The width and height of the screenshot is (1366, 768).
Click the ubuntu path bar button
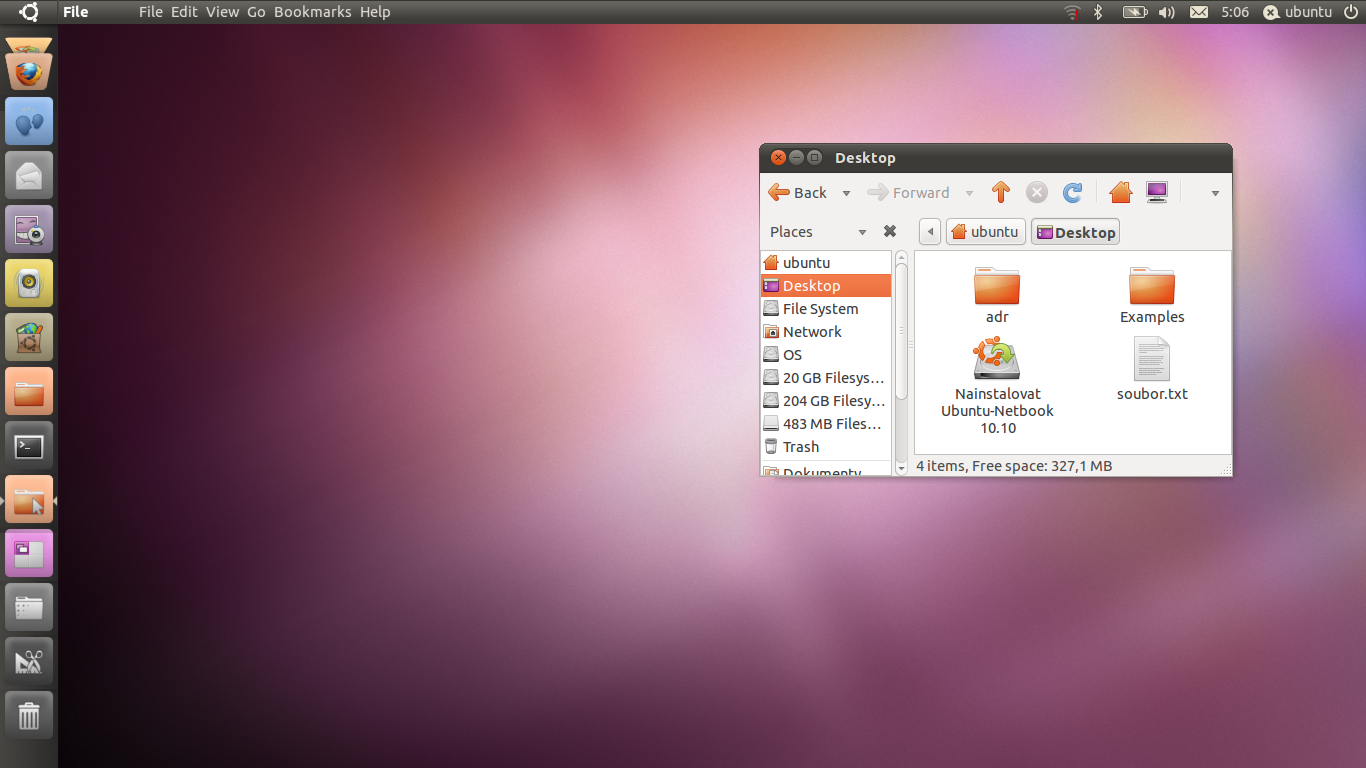(x=986, y=232)
